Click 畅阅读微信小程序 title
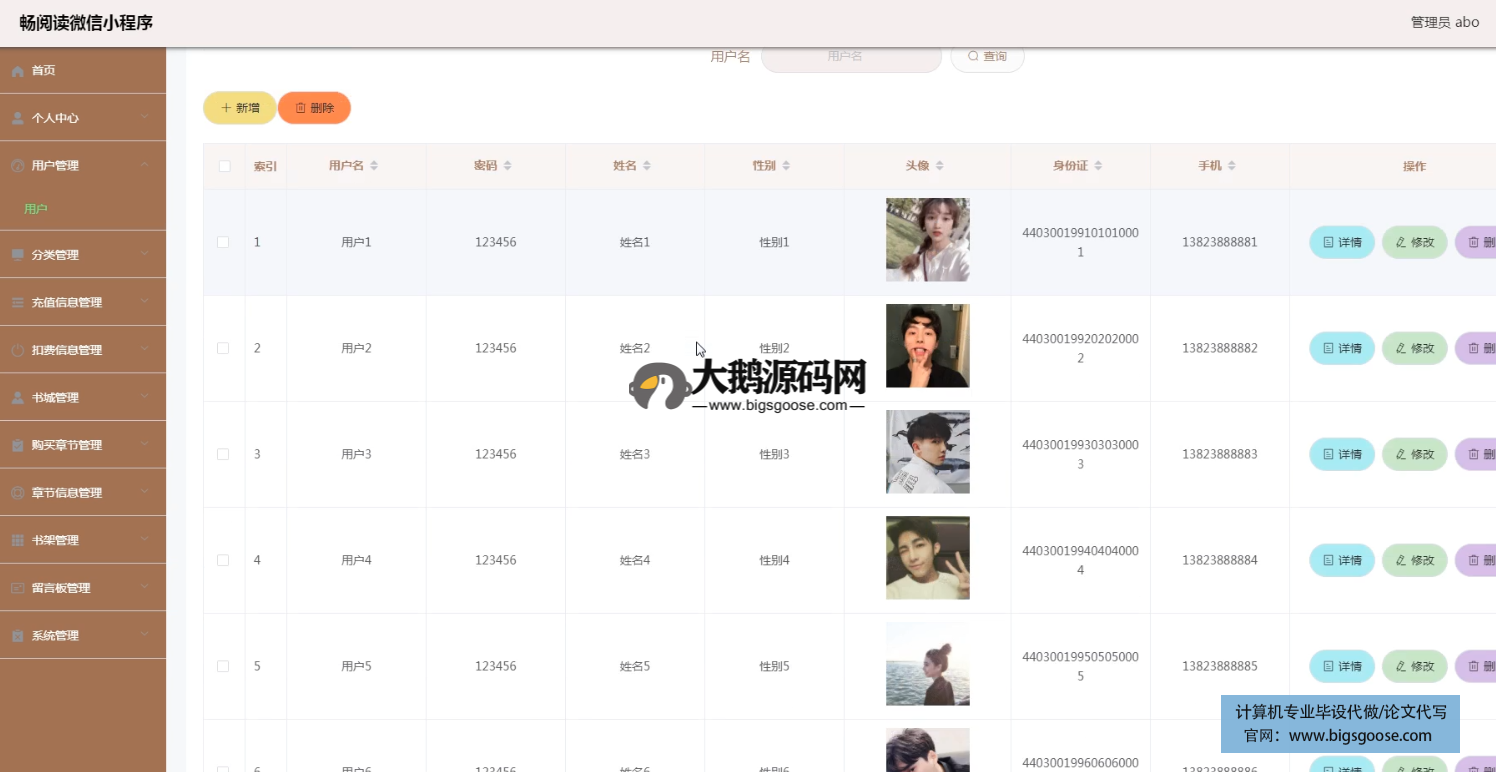Viewport: 1496px width, 772px height. tap(86, 22)
